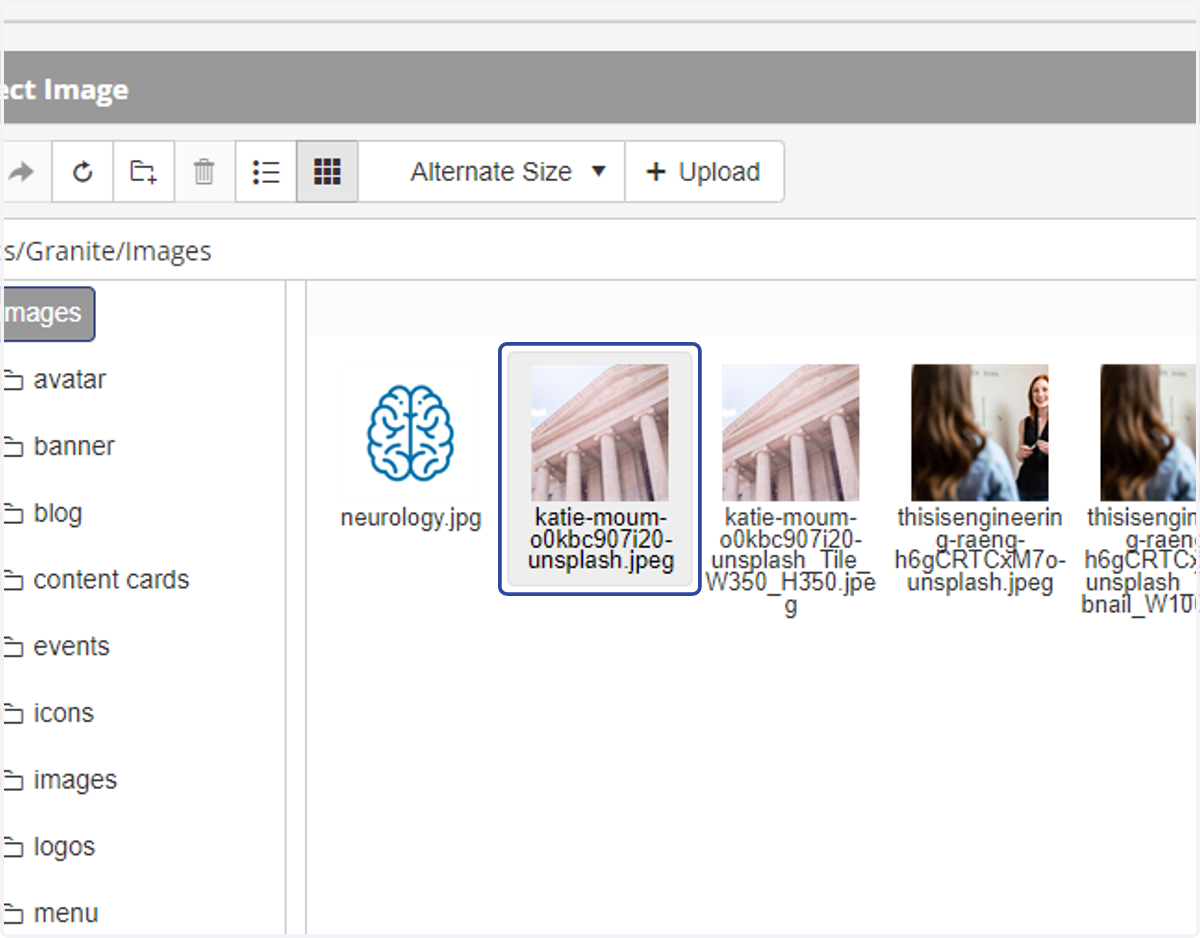Open the lowercase images folder

[x=75, y=780]
